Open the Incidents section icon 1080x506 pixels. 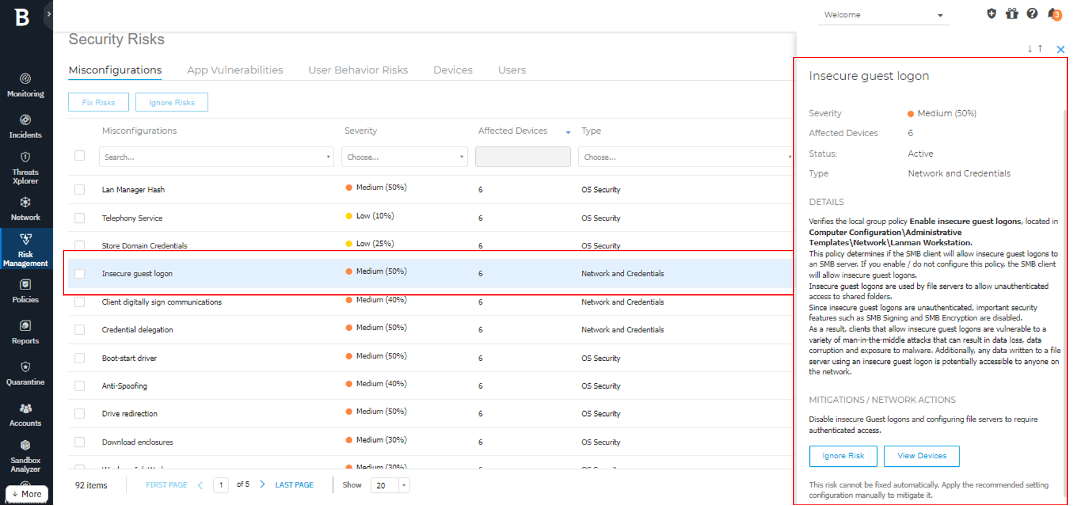pyautogui.click(x=25, y=125)
